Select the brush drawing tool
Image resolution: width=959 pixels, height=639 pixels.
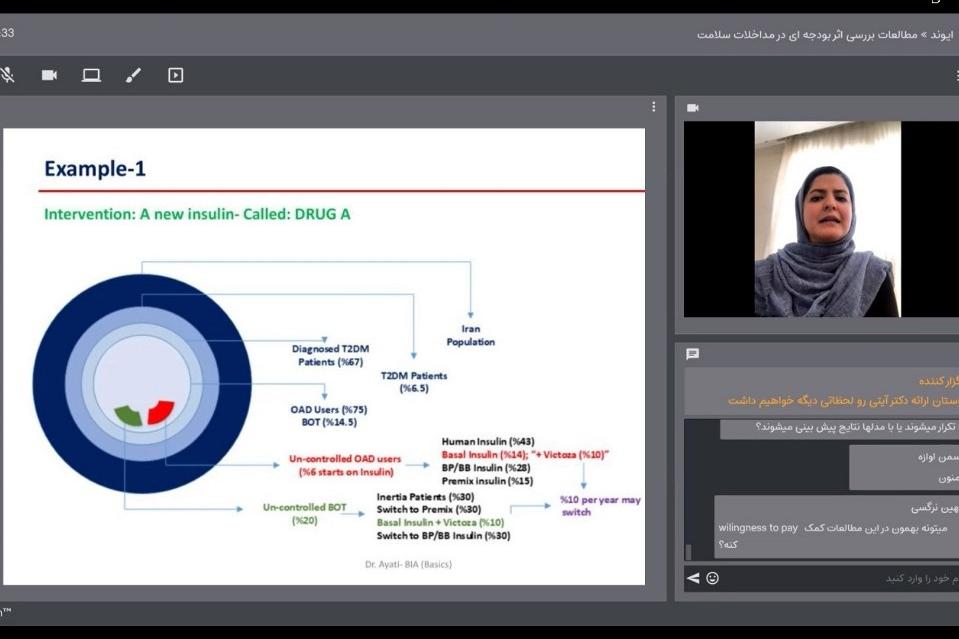(133, 75)
